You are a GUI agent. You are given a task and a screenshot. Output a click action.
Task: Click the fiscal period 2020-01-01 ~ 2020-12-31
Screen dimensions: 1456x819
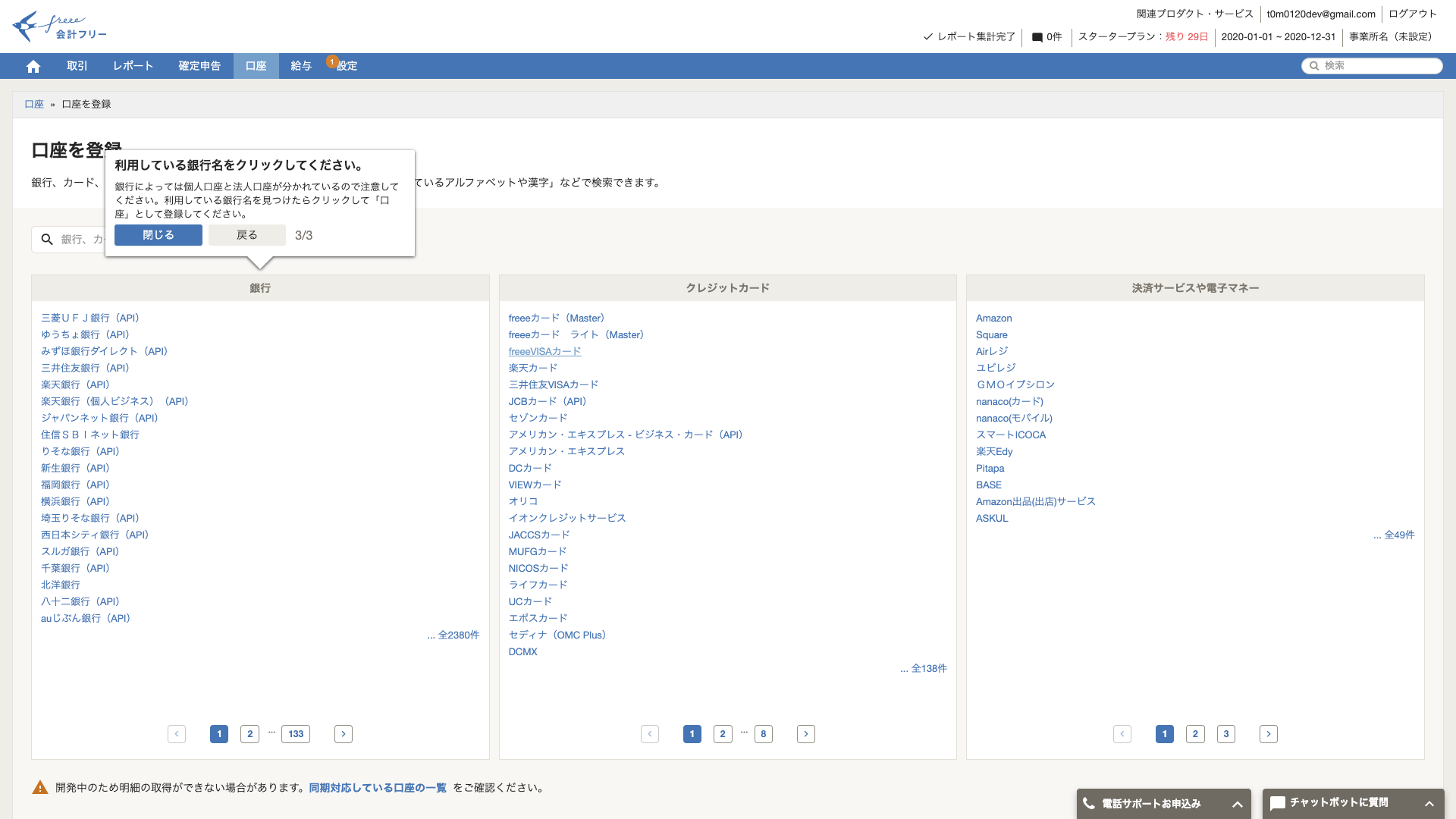[x=1279, y=36]
